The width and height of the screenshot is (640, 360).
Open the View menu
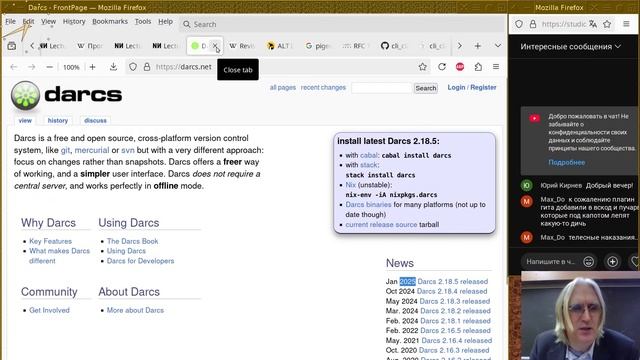pyautogui.click(x=48, y=22)
